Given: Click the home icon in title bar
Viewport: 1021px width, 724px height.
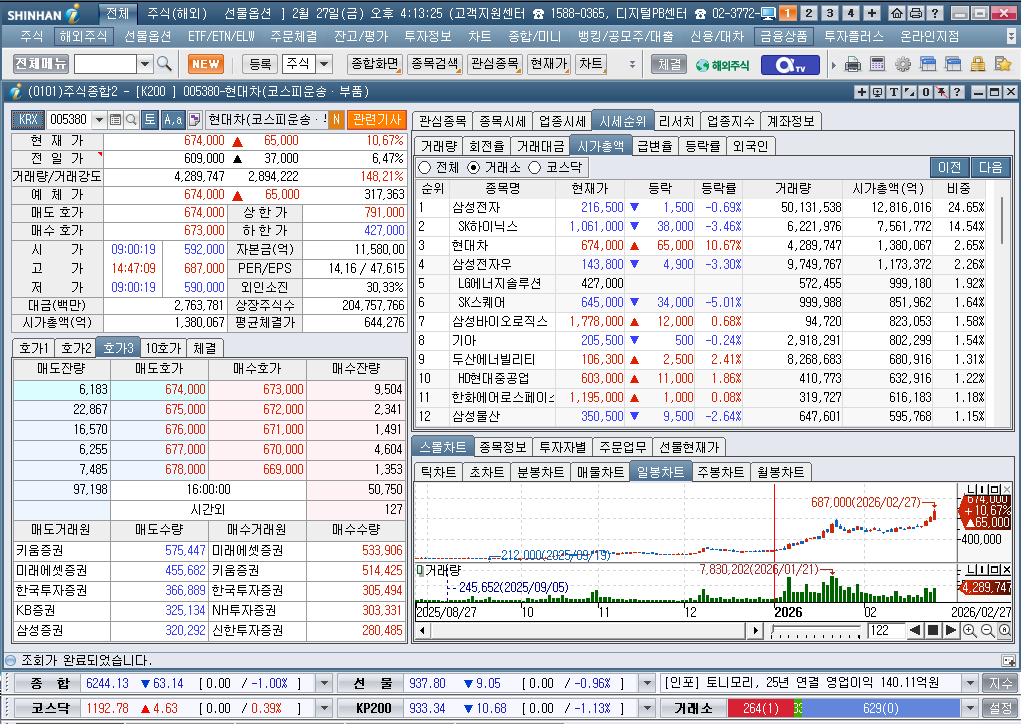Looking at the screenshot, I should coord(896,13).
